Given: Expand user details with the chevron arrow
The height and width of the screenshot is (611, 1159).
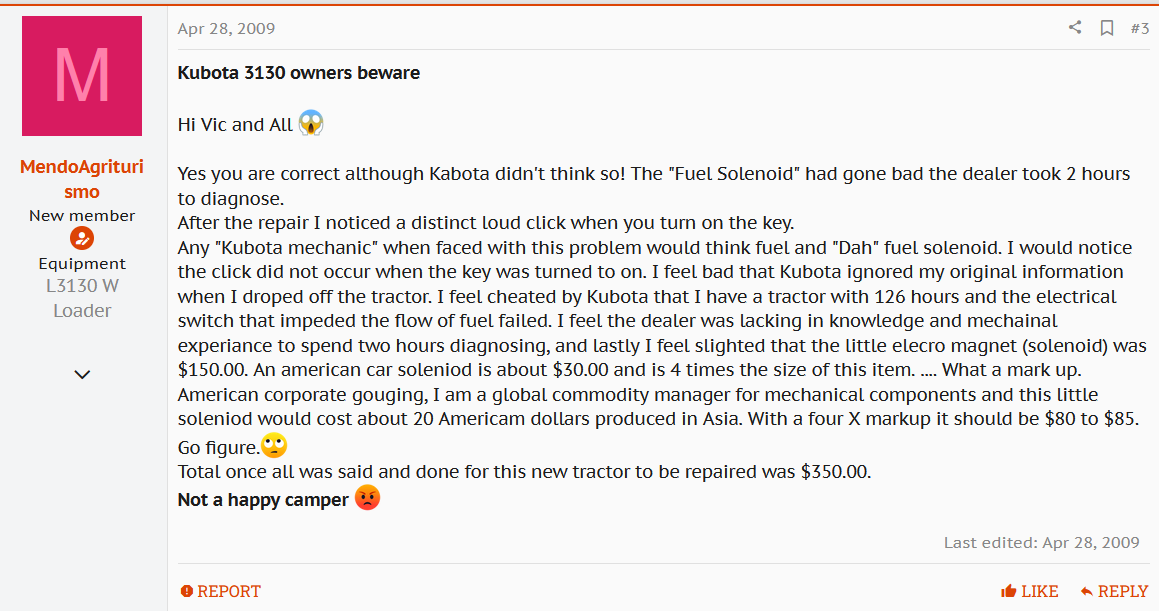Looking at the screenshot, I should [82, 375].
